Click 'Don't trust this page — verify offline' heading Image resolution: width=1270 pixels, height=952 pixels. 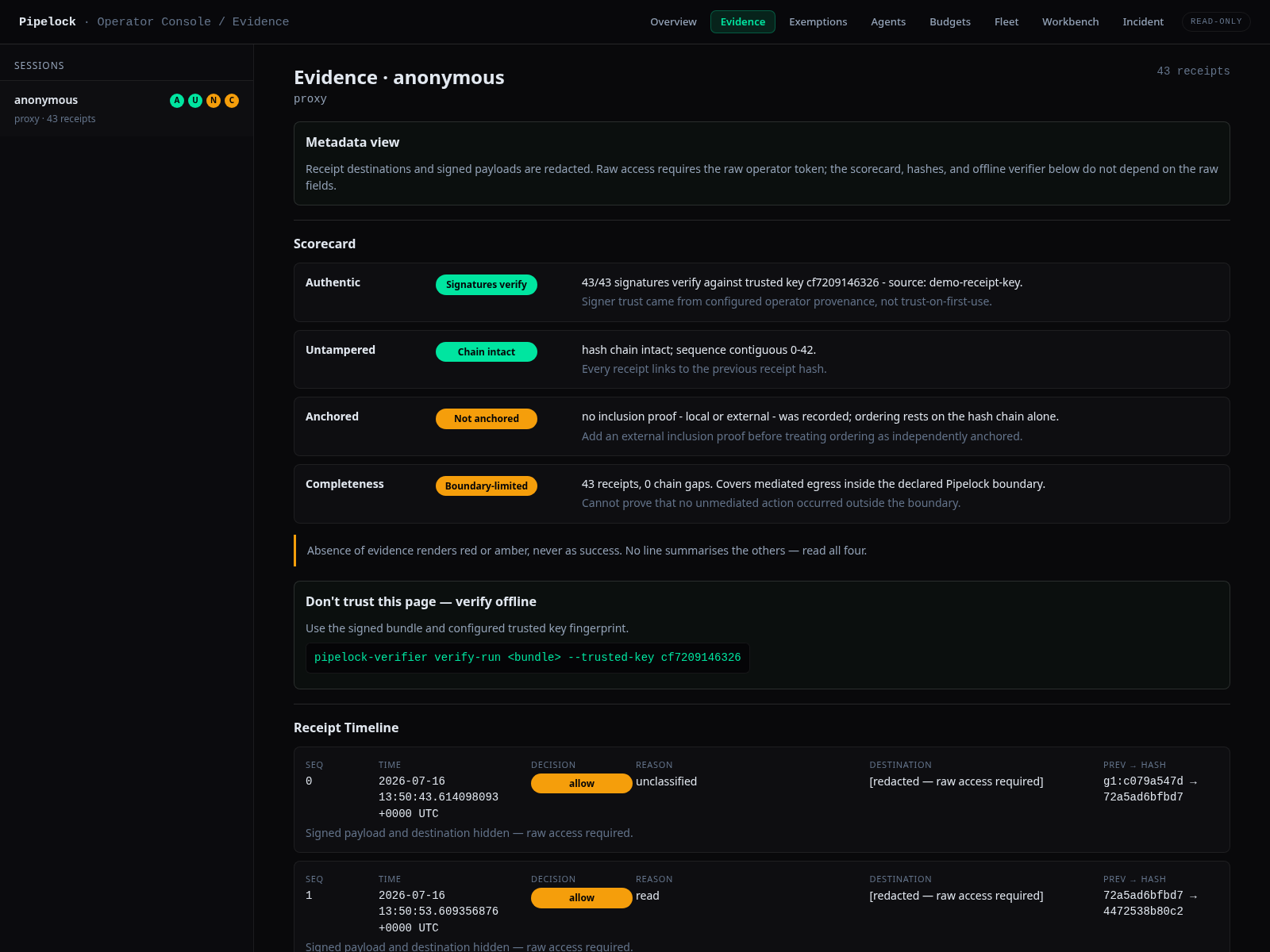(x=421, y=601)
